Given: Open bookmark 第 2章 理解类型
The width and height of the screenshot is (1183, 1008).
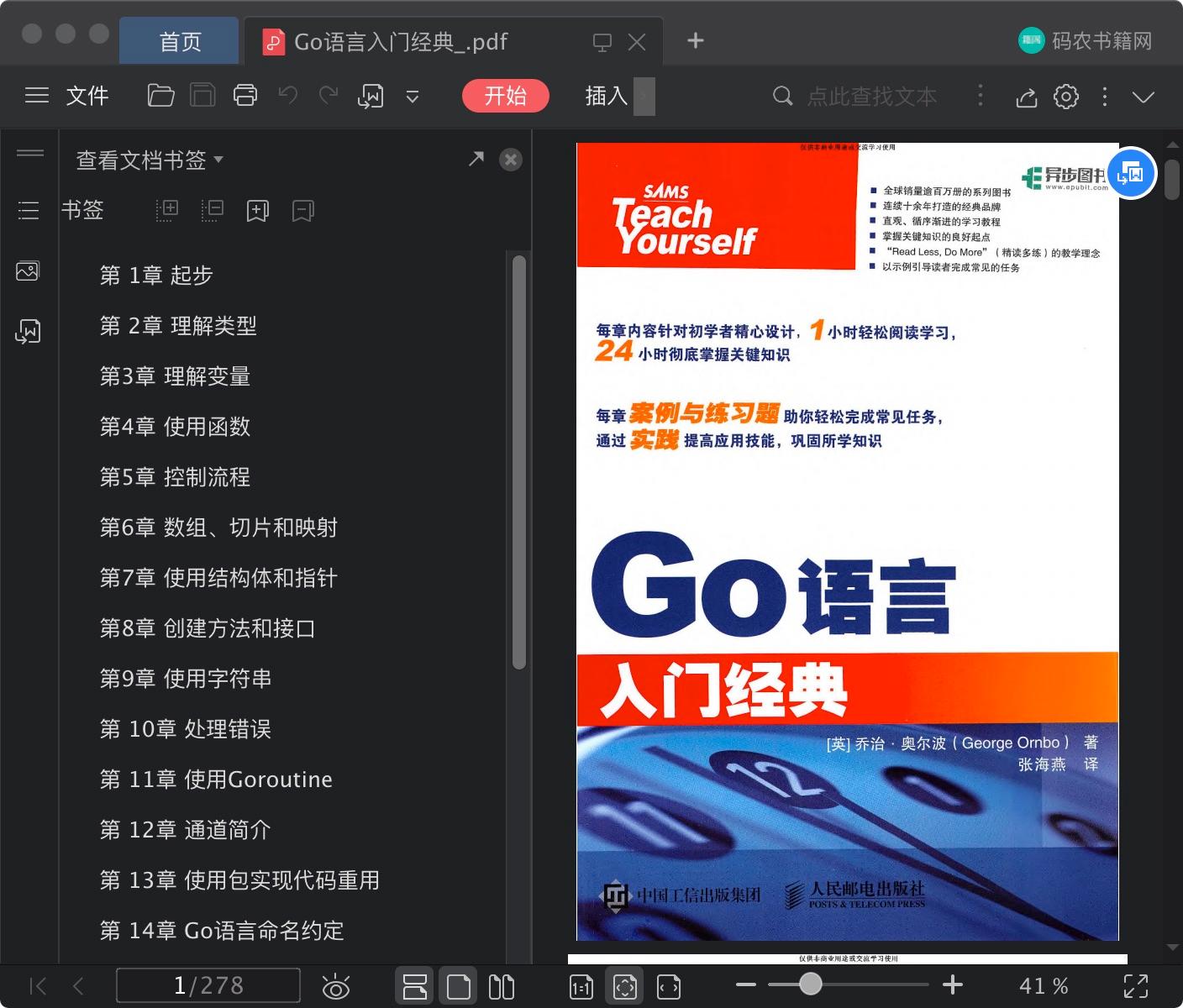Looking at the screenshot, I should click(178, 326).
